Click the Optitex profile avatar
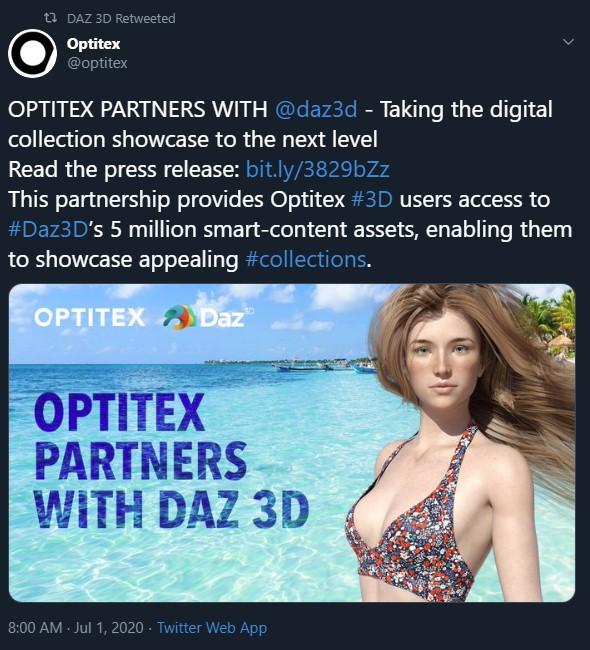590x650 pixels. click(32, 53)
